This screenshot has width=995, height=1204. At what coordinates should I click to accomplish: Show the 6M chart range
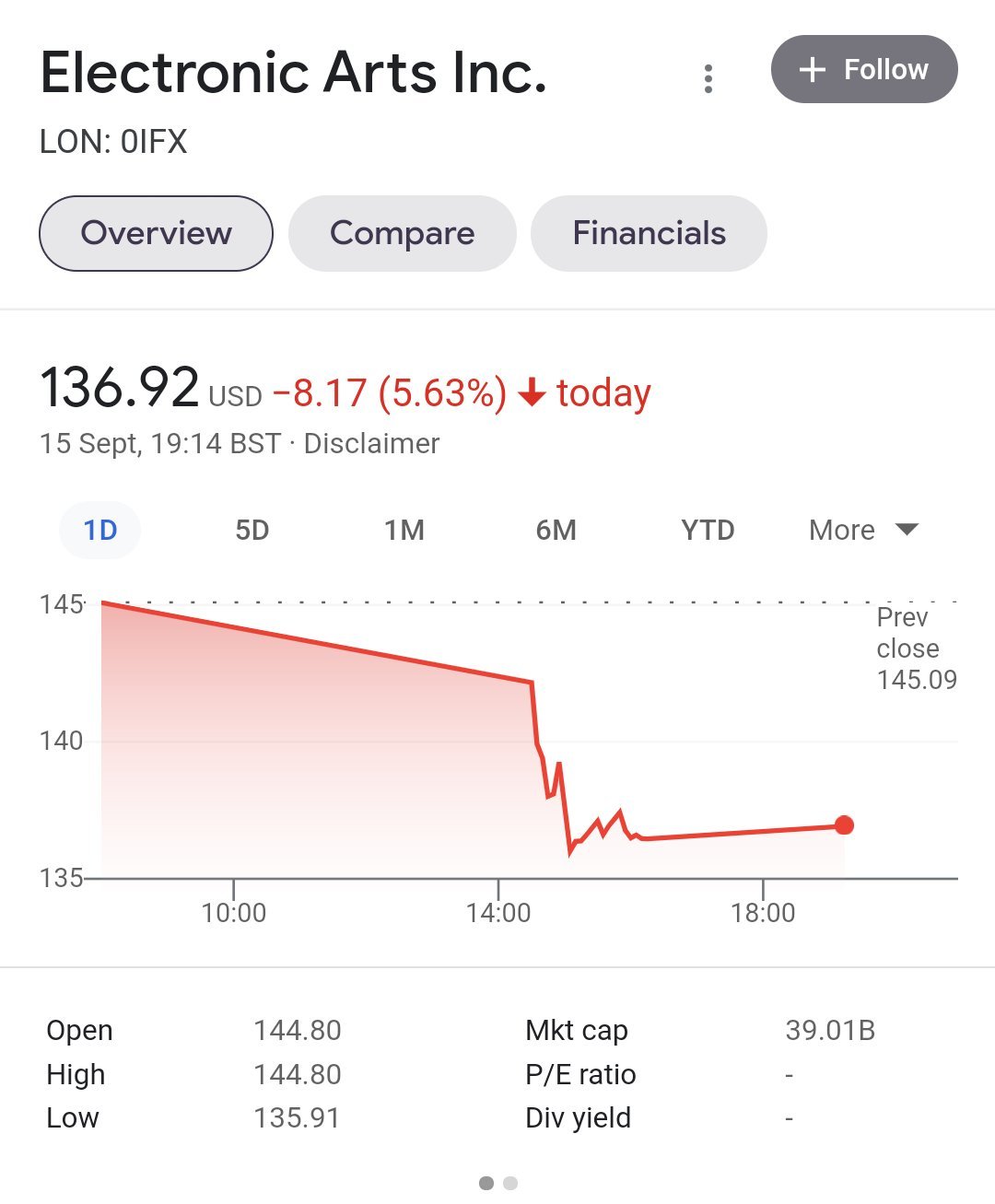tap(556, 531)
